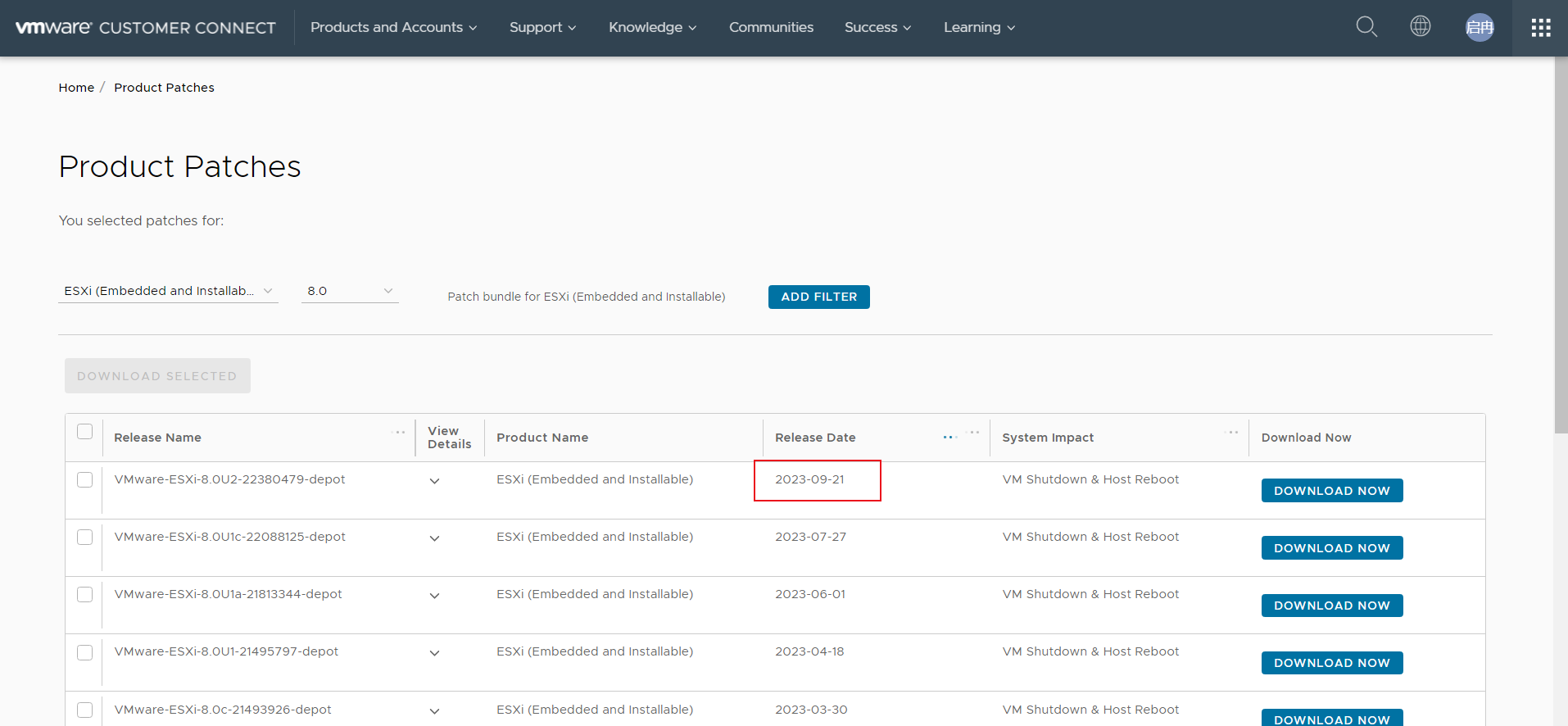The width and height of the screenshot is (1568, 726).
Task: Open Release Name column options dots
Action: pyautogui.click(x=400, y=432)
